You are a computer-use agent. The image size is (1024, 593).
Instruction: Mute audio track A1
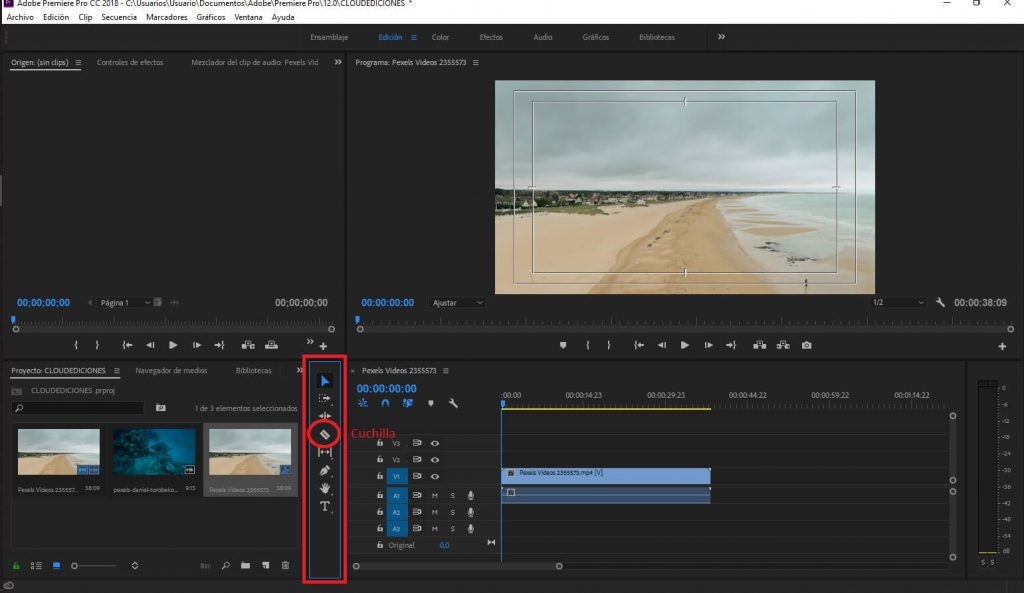click(434, 495)
